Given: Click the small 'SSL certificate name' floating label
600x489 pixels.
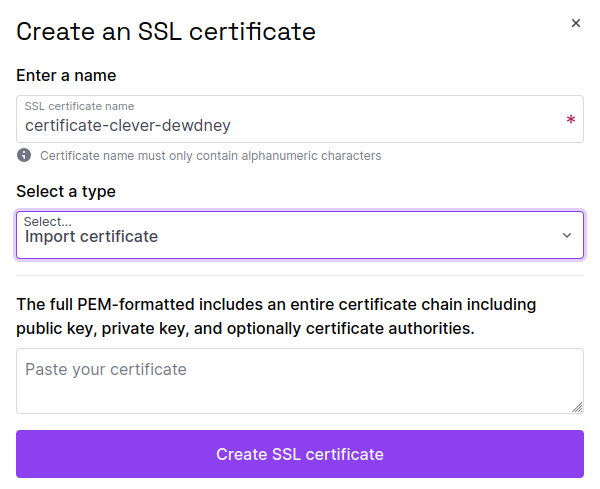Looking at the screenshot, I should coord(79,106).
